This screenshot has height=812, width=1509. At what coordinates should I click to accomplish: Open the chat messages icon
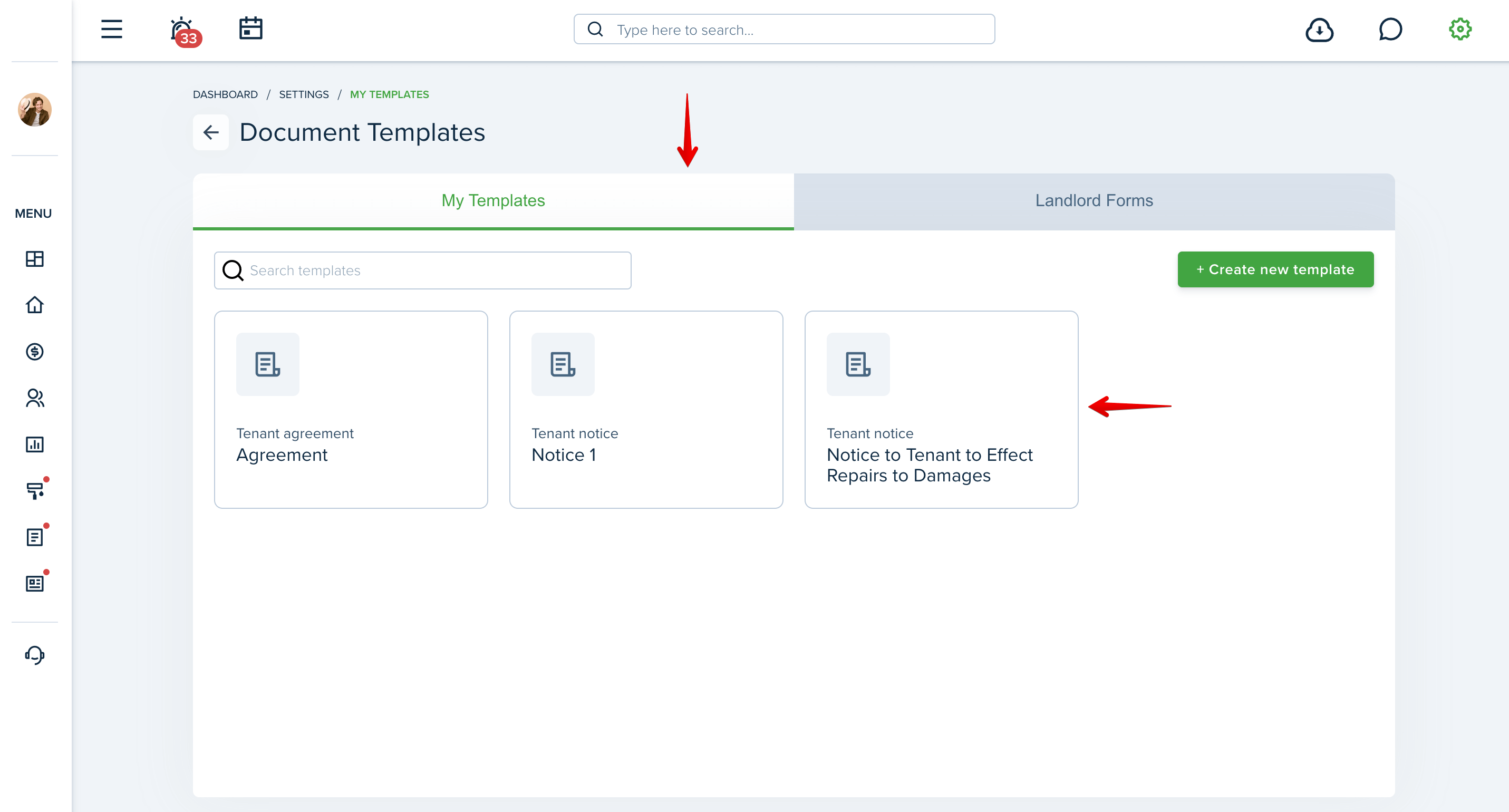pyautogui.click(x=1390, y=30)
